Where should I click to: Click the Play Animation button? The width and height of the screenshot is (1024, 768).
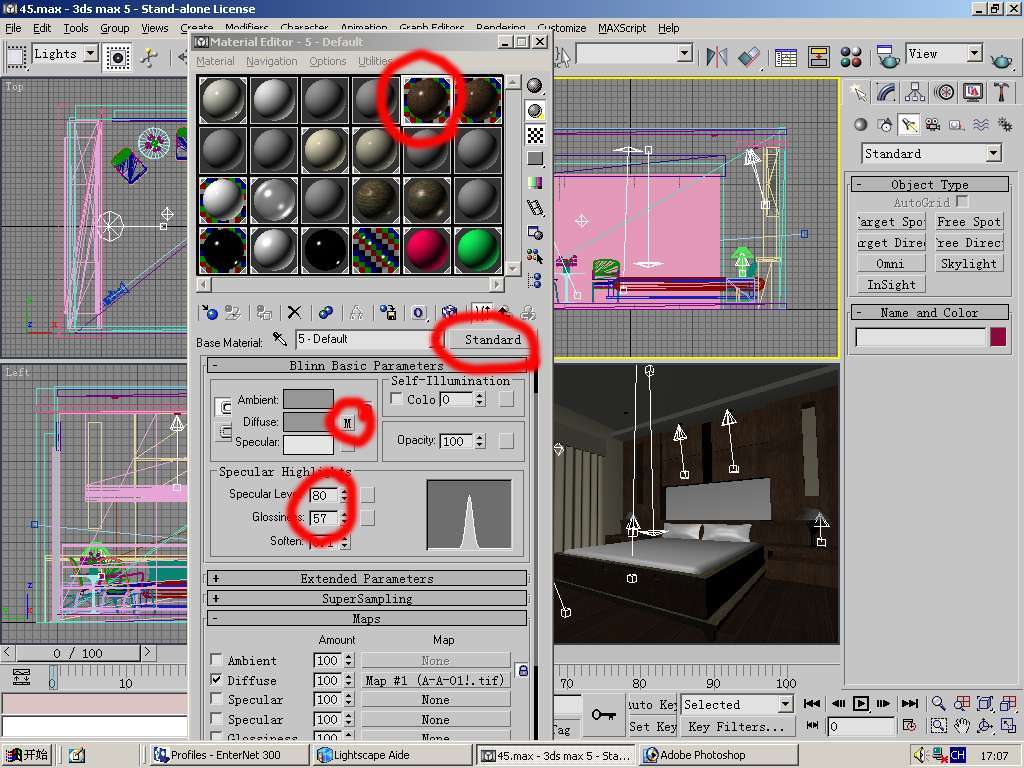coord(861,703)
